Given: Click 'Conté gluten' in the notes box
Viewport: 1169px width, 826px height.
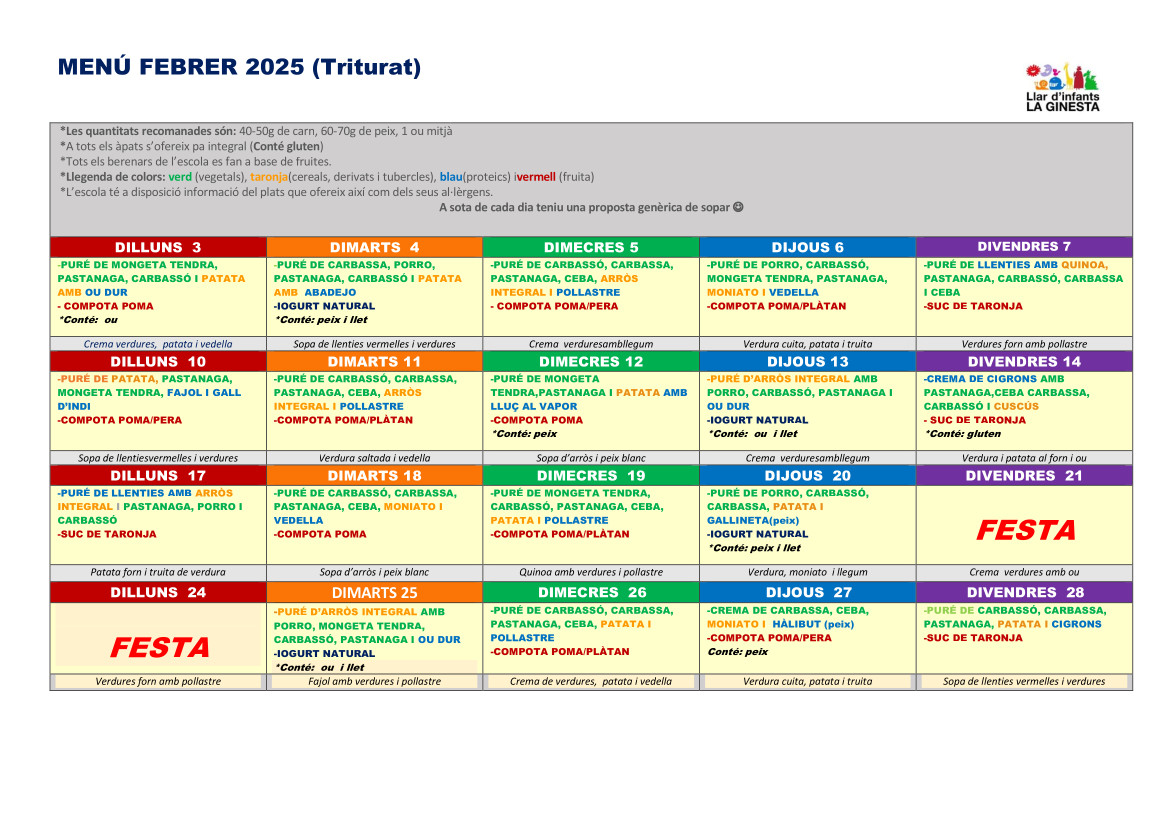Looking at the screenshot, I should coord(290,146).
